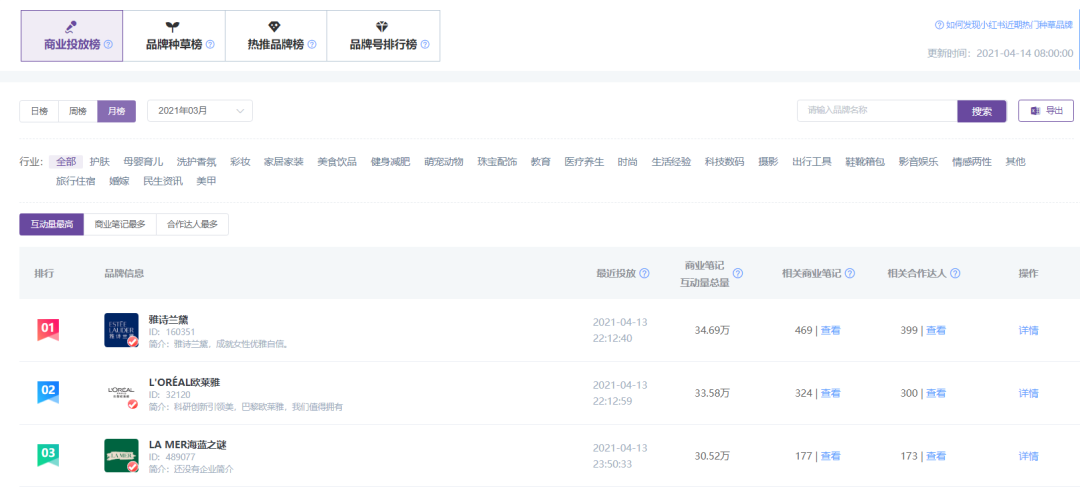Switch to 热推品牌榜 tab

[x=276, y=36]
